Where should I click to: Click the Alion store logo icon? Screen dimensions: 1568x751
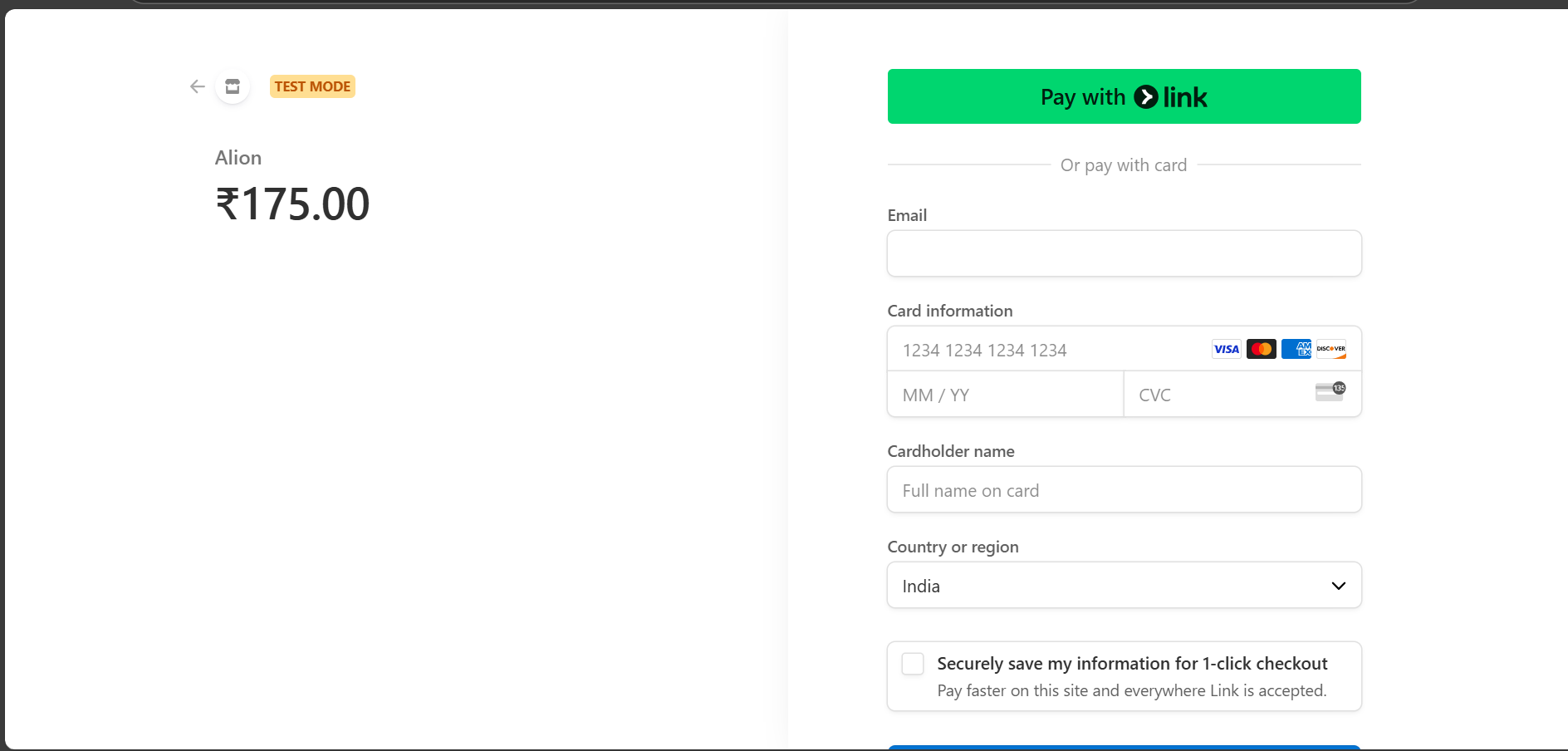(x=233, y=86)
